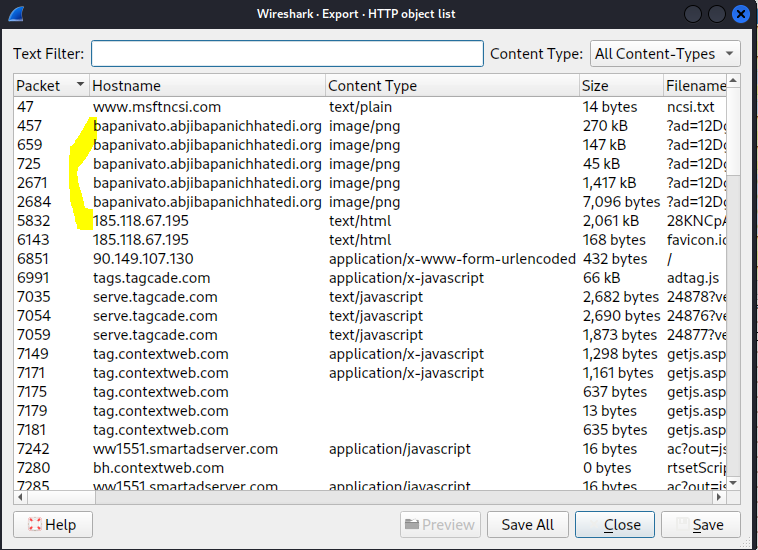Select tags.tagcade.com adtag.js row

pyautogui.click(x=370, y=278)
